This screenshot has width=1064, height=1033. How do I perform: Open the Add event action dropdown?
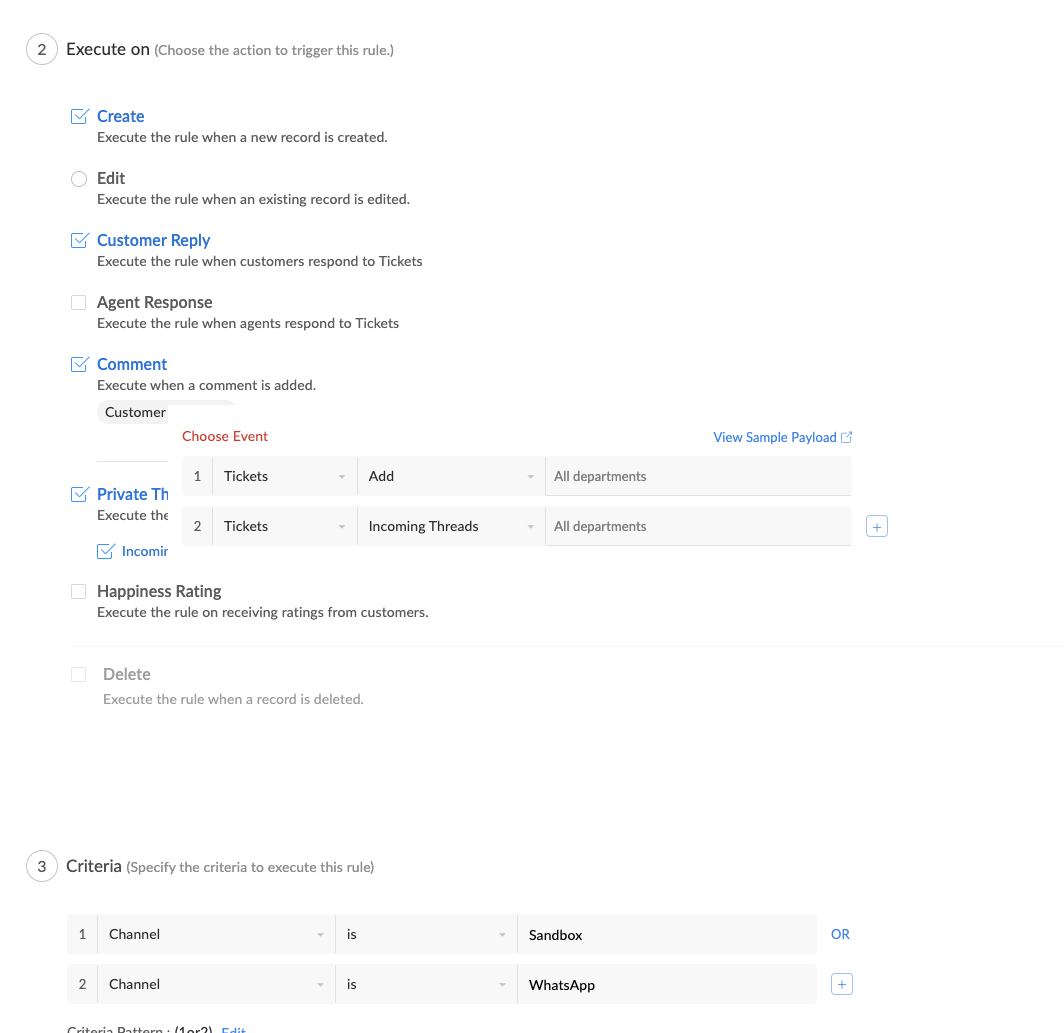coord(451,477)
